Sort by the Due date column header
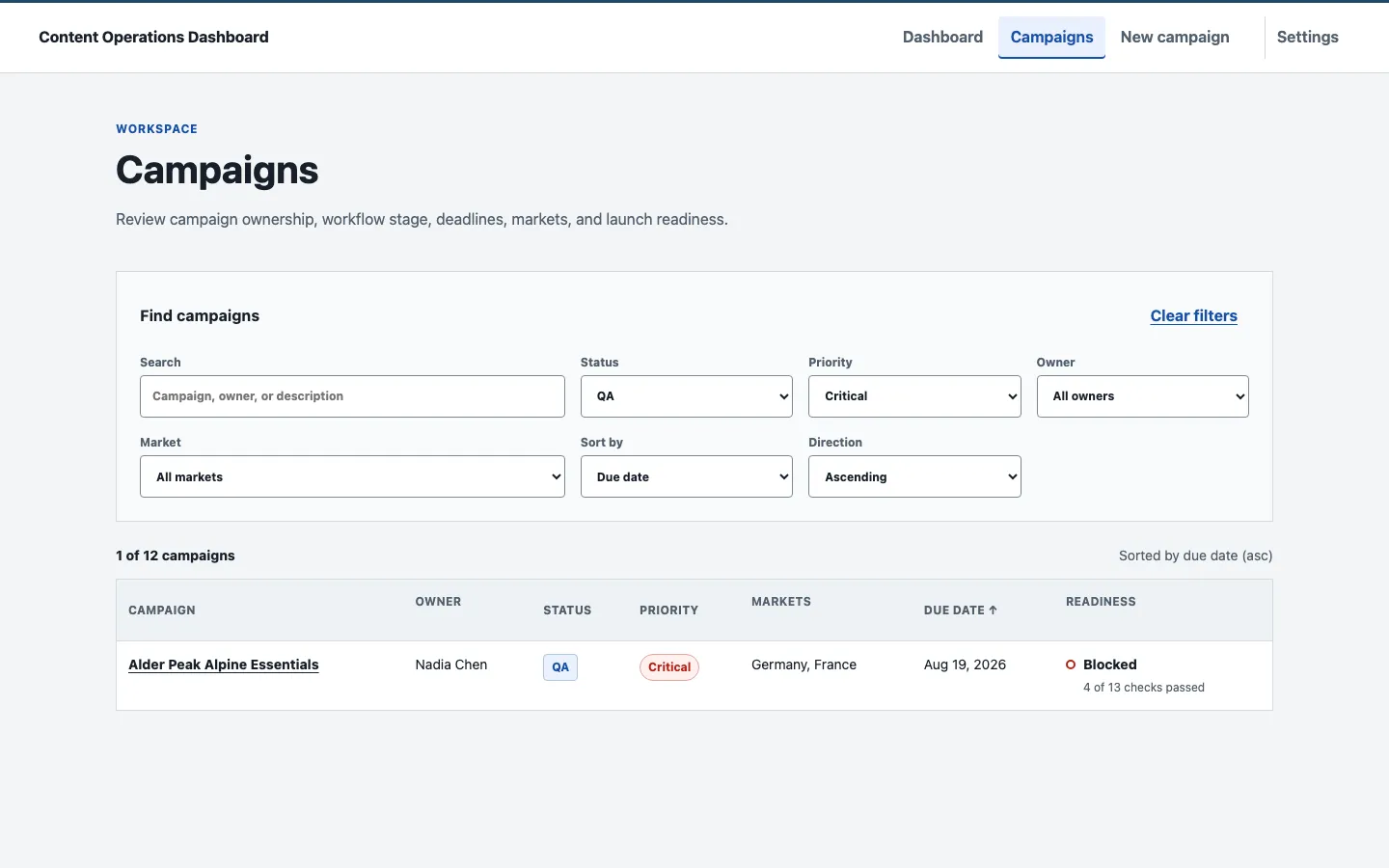The width and height of the screenshot is (1389, 868). [960, 610]
